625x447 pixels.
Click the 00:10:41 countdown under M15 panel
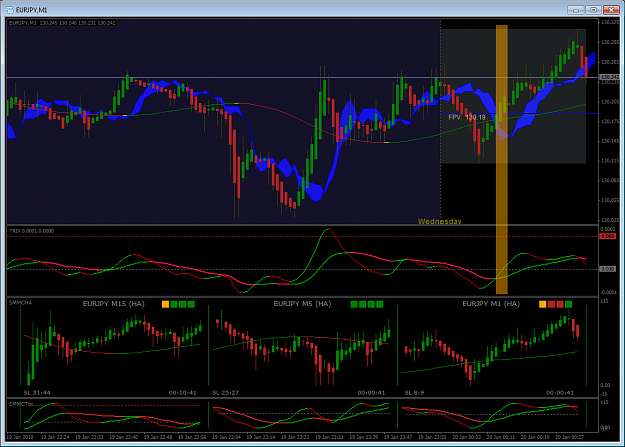(183, 393)
